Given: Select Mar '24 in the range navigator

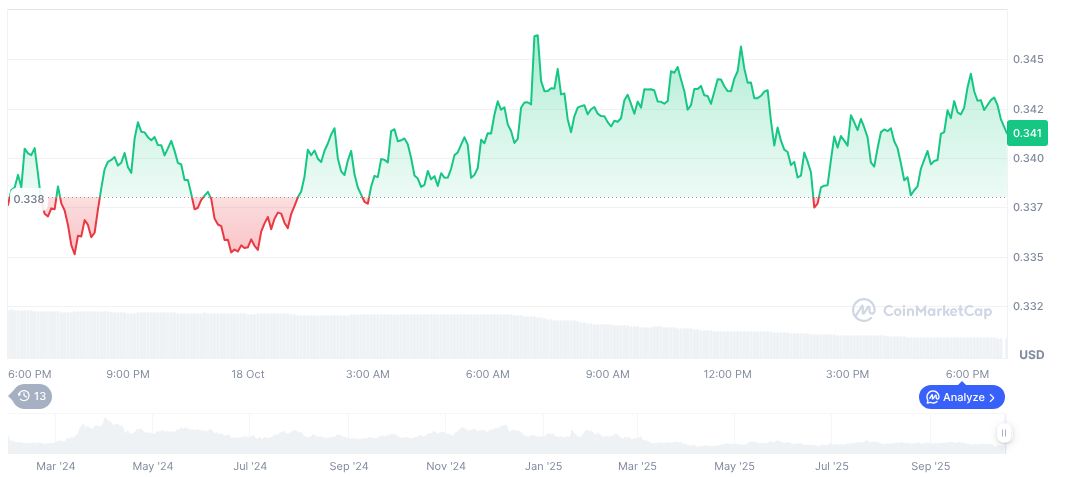Looking at the screenshot, I should 56,466.
